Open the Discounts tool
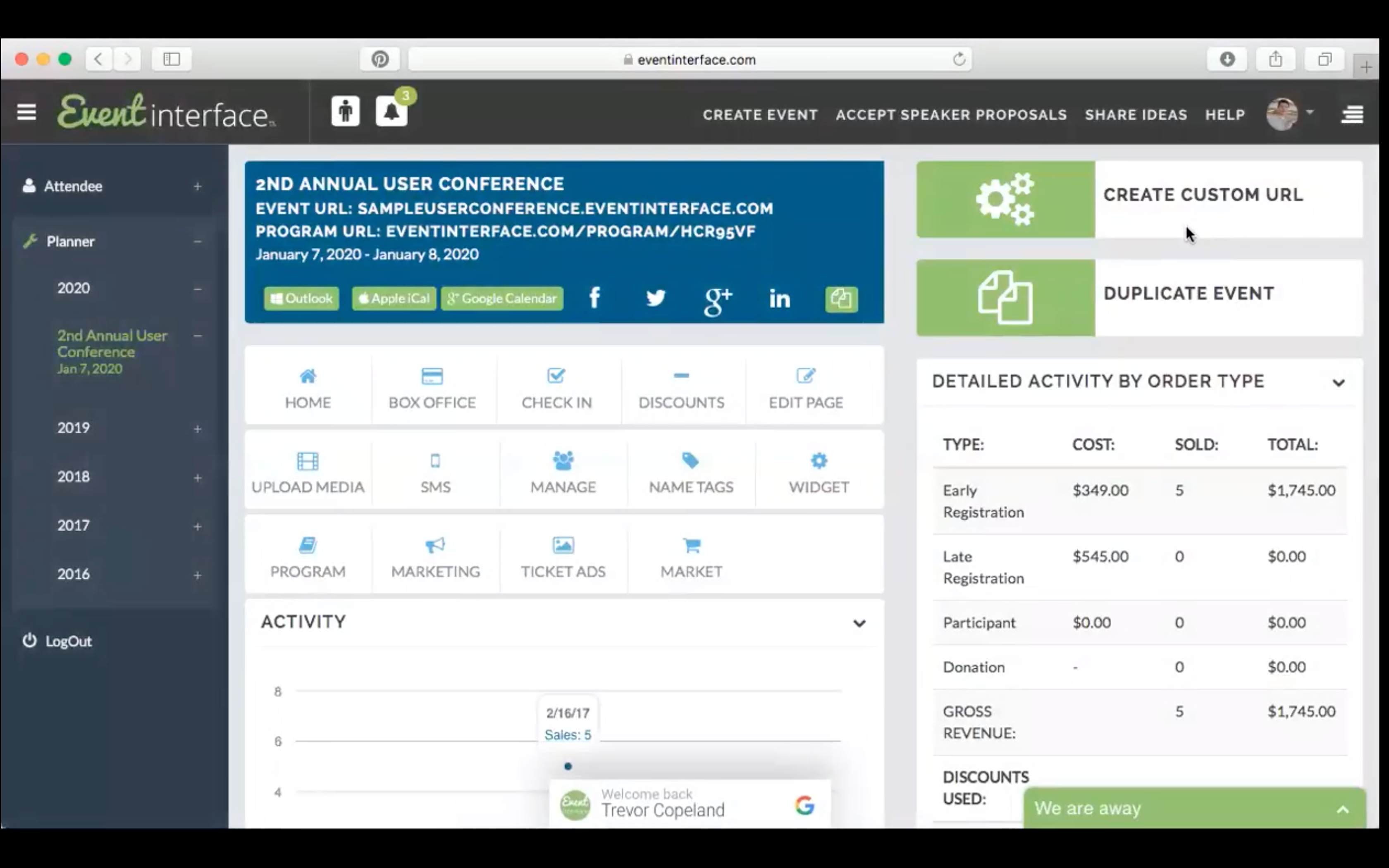This screenshot has height=868, width=1389. (681, 388)
